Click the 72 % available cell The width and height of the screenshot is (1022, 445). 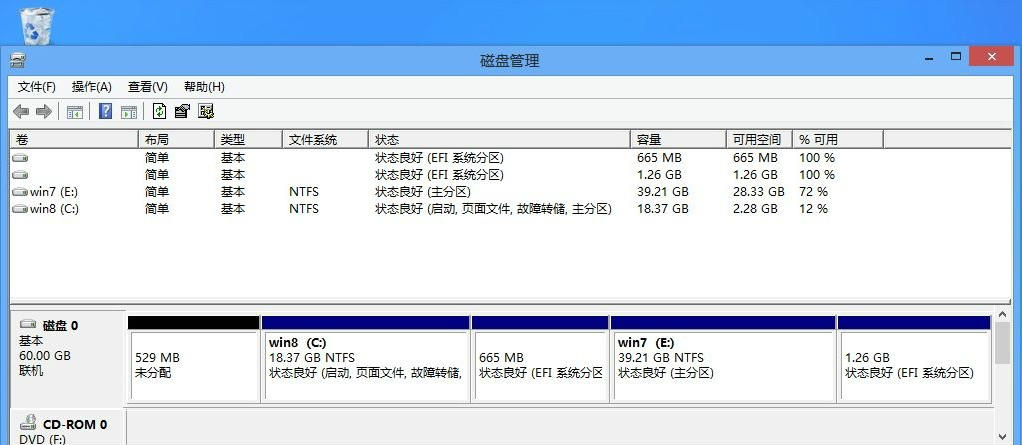pos(813,192)
